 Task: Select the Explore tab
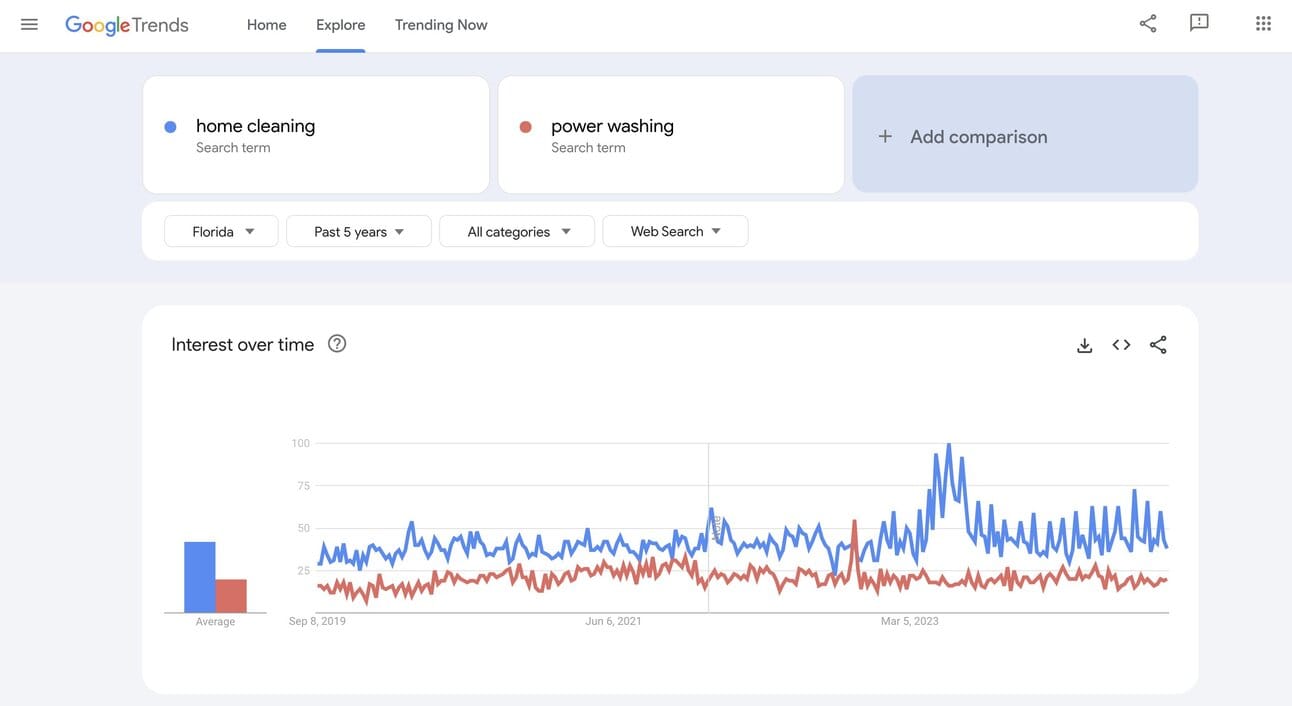click(340, 25)
